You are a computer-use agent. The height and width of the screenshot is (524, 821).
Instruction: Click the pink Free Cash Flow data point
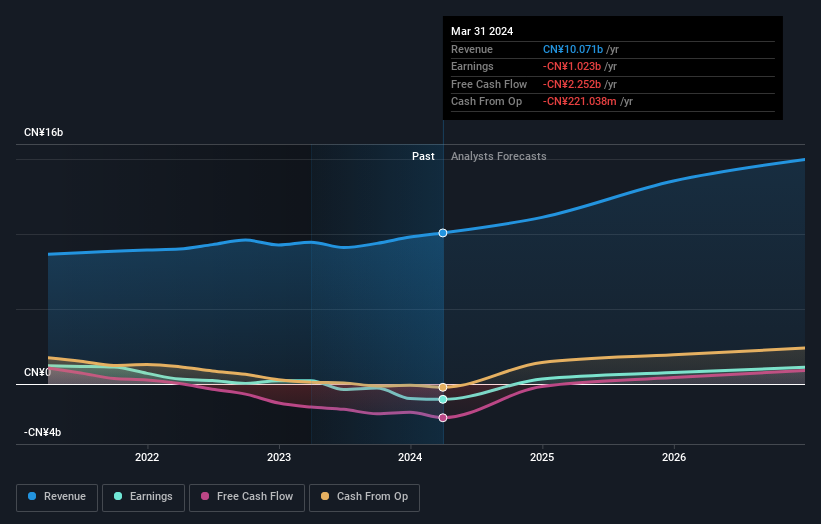[443, 418]
